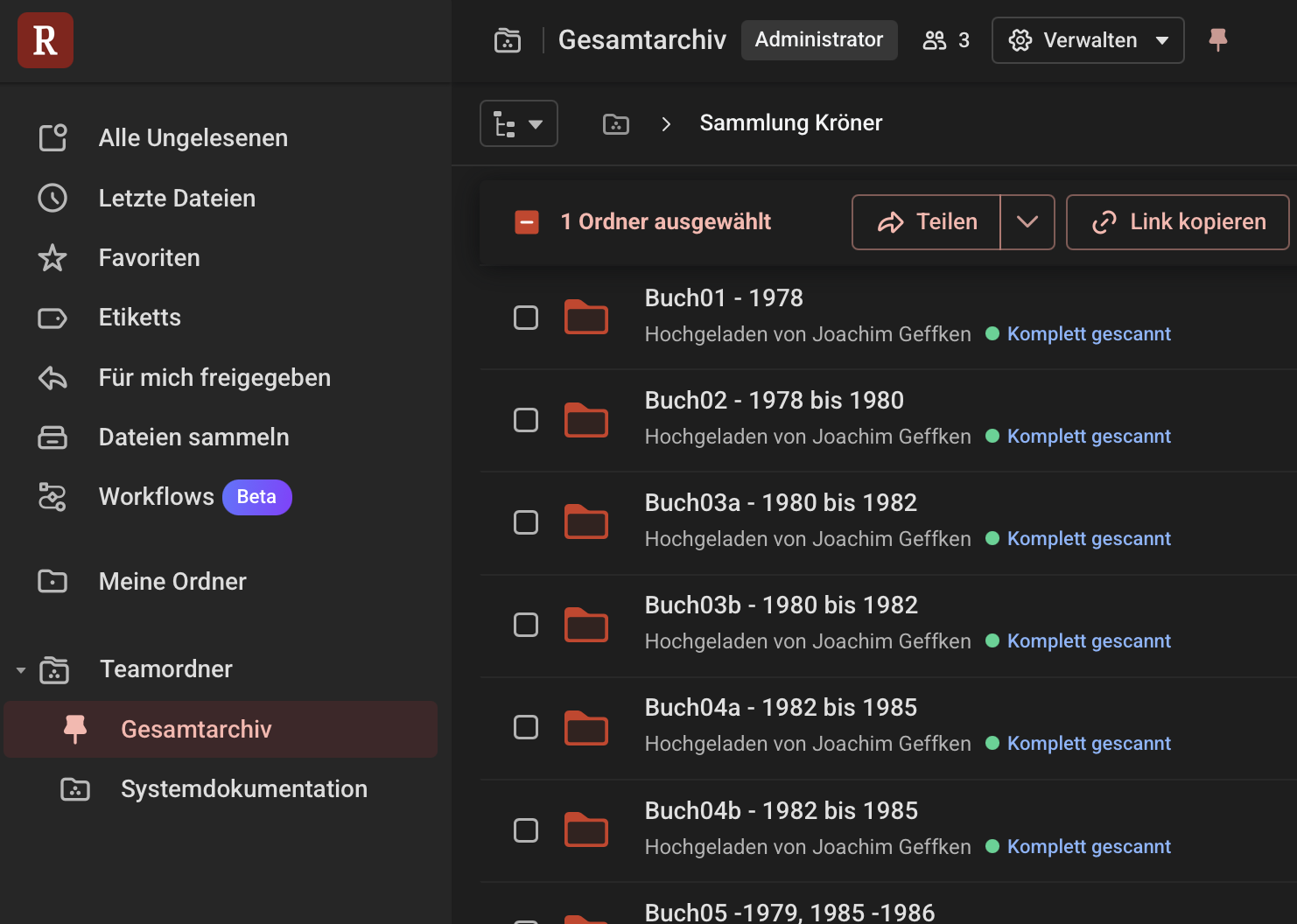Click the root folder icon in the breadcrumb

[616, 123]
